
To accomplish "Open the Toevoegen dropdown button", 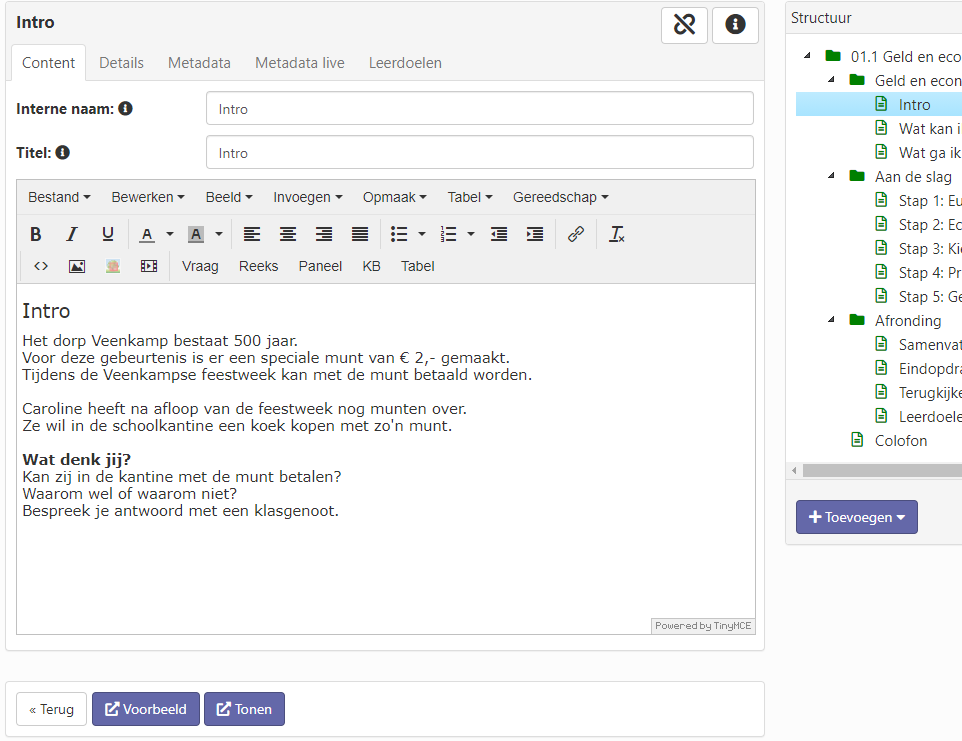I will pyautogui.click(x=856, y=517).
